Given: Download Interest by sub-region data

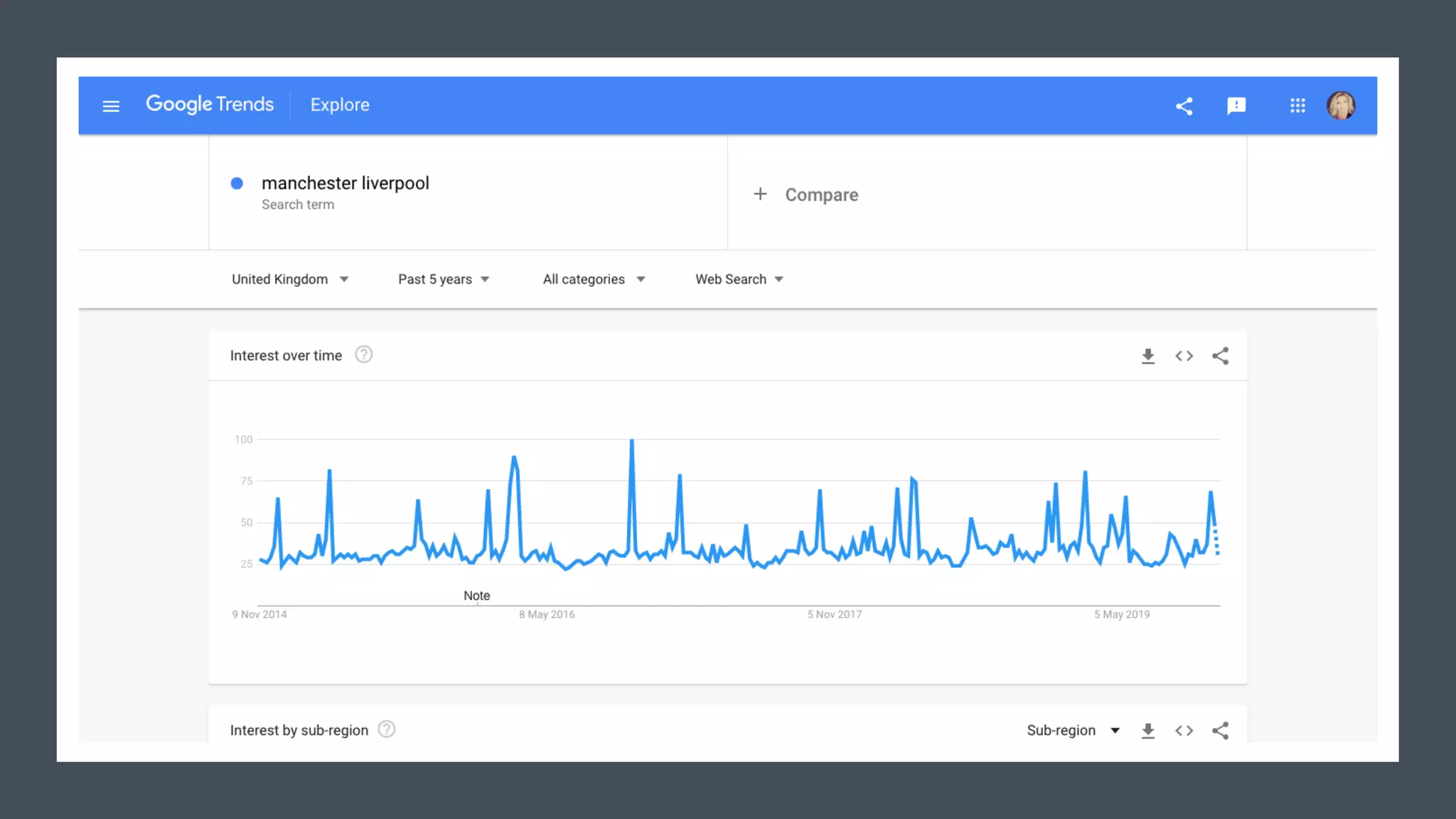Looking at the screenshot, I should pos(1147,731).
